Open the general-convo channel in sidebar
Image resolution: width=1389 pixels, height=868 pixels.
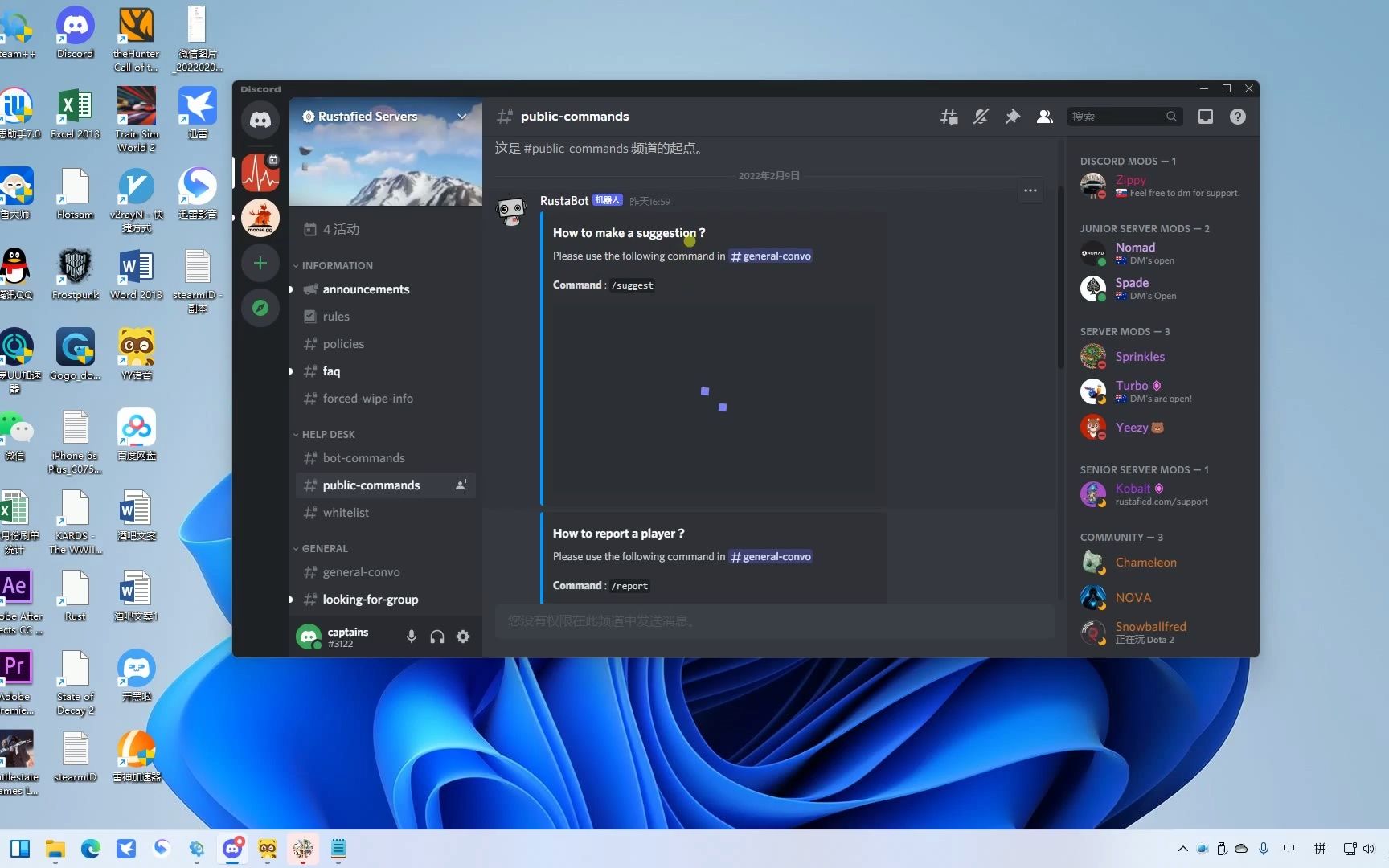tap(386, 572)
